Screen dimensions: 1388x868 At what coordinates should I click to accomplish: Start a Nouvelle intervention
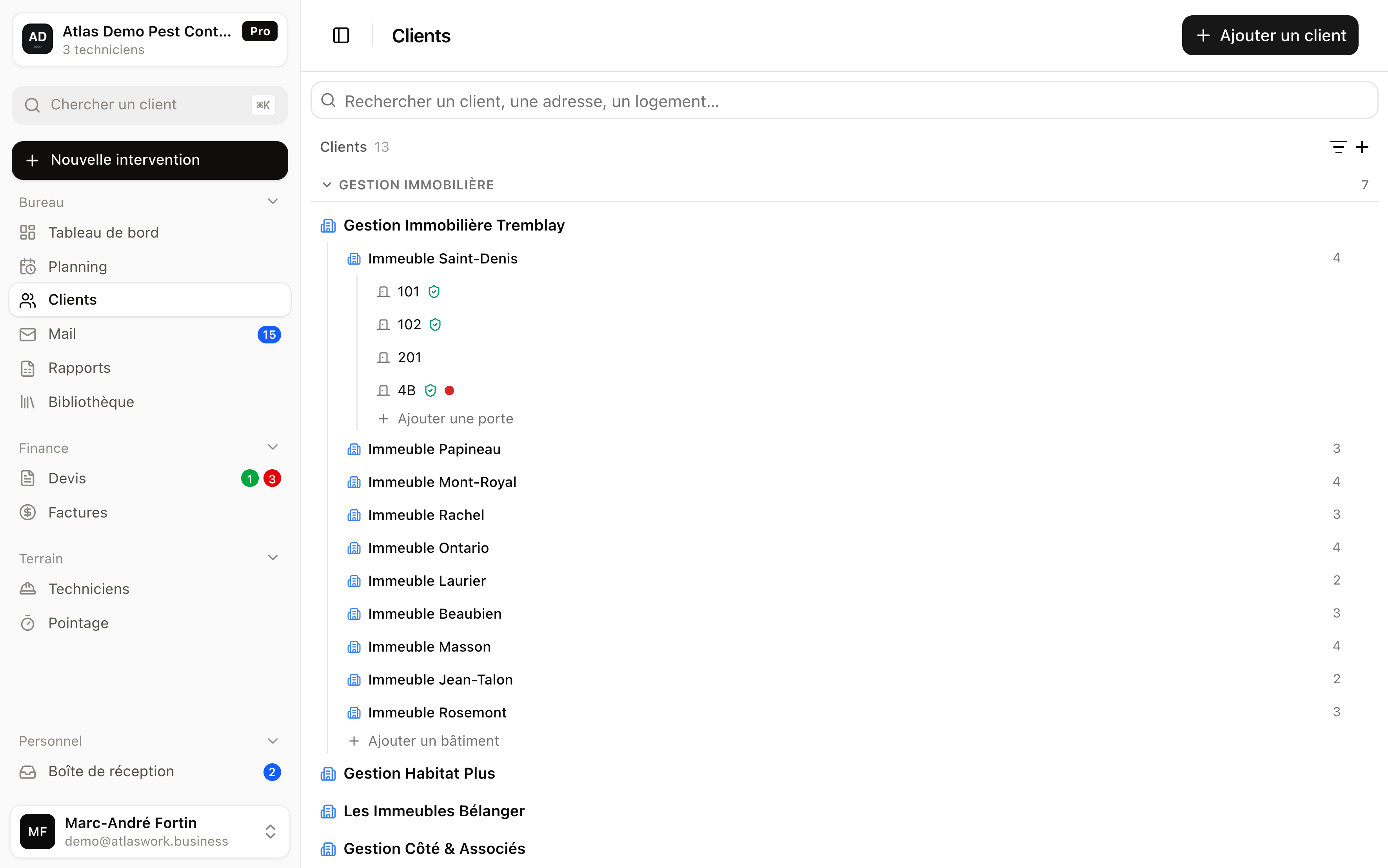coord(150,160)
